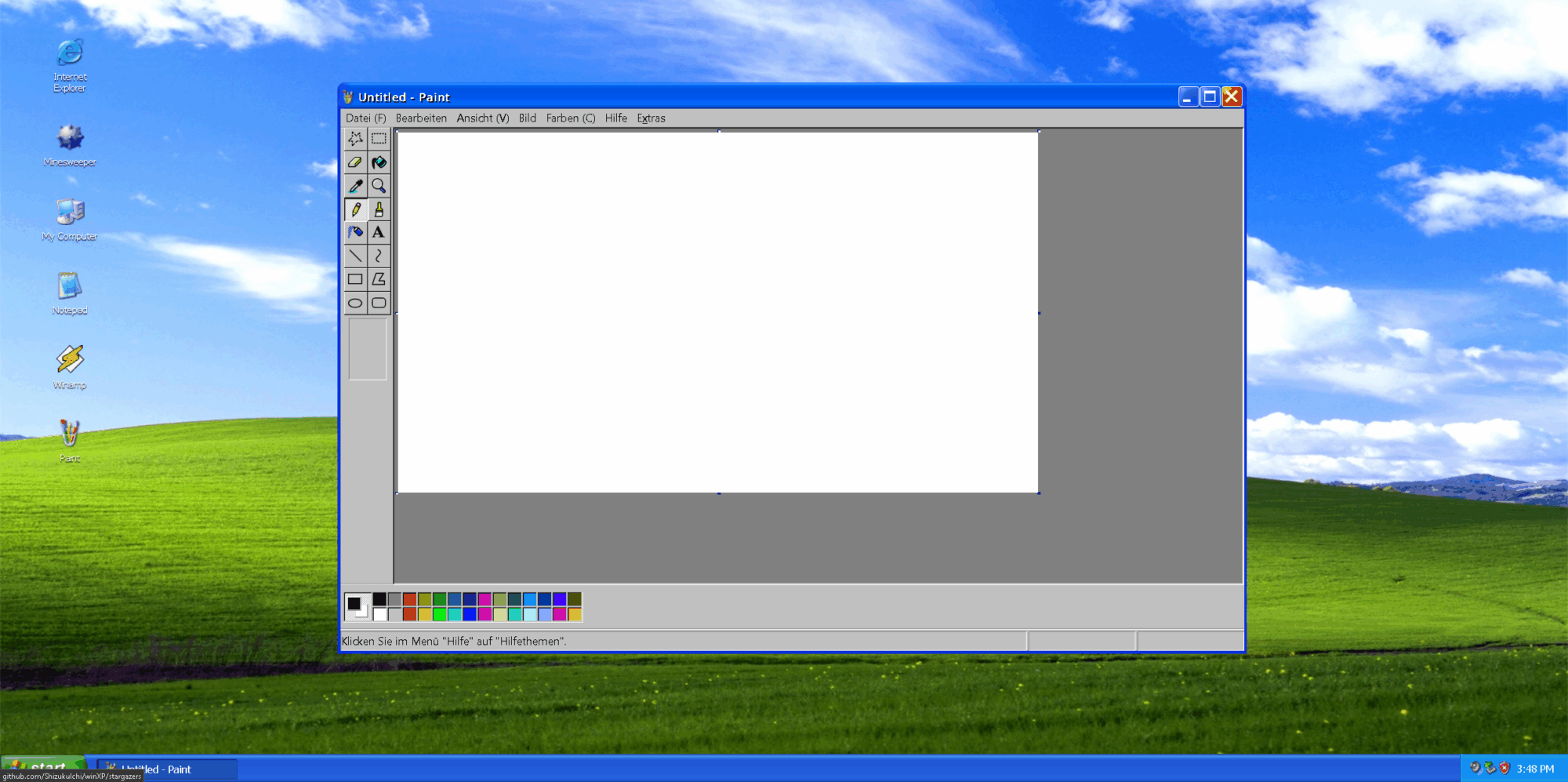1568x782 pixels.
Task: Click the Minesweeper desktop icon
Action: coord(70,145)
